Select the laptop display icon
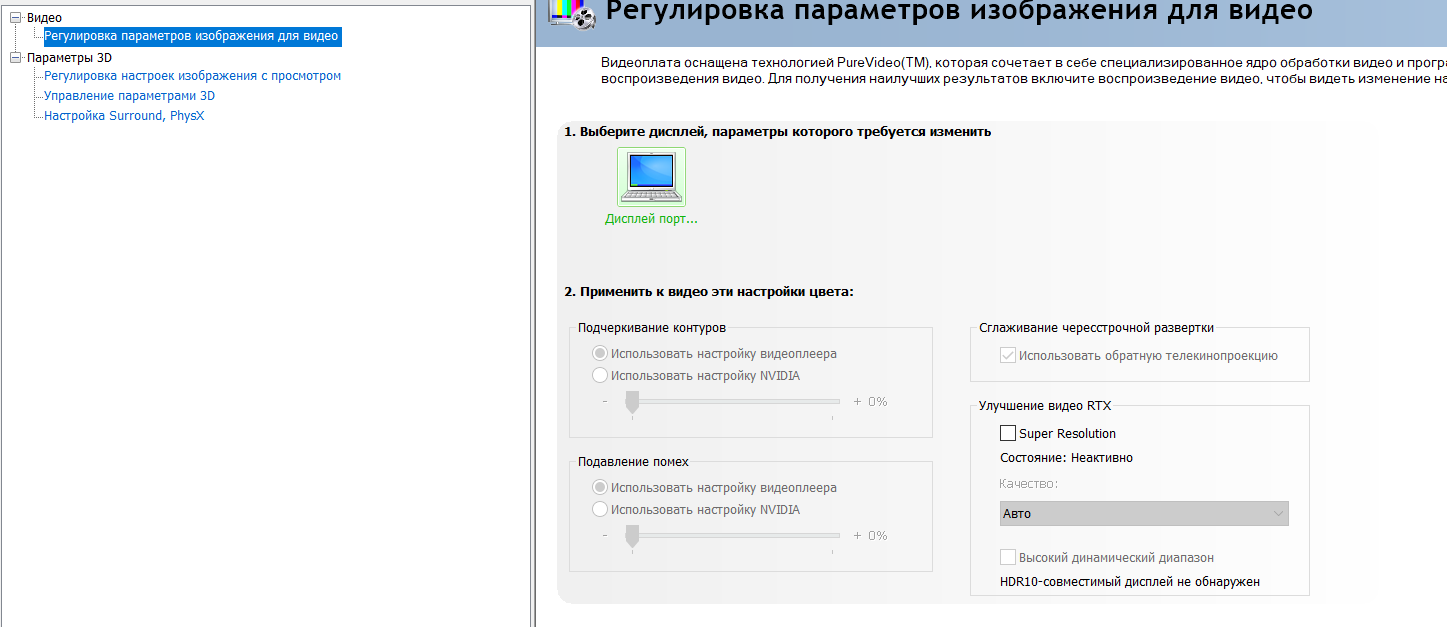This screenshot has width=1447, height=627. click(651, 177)
